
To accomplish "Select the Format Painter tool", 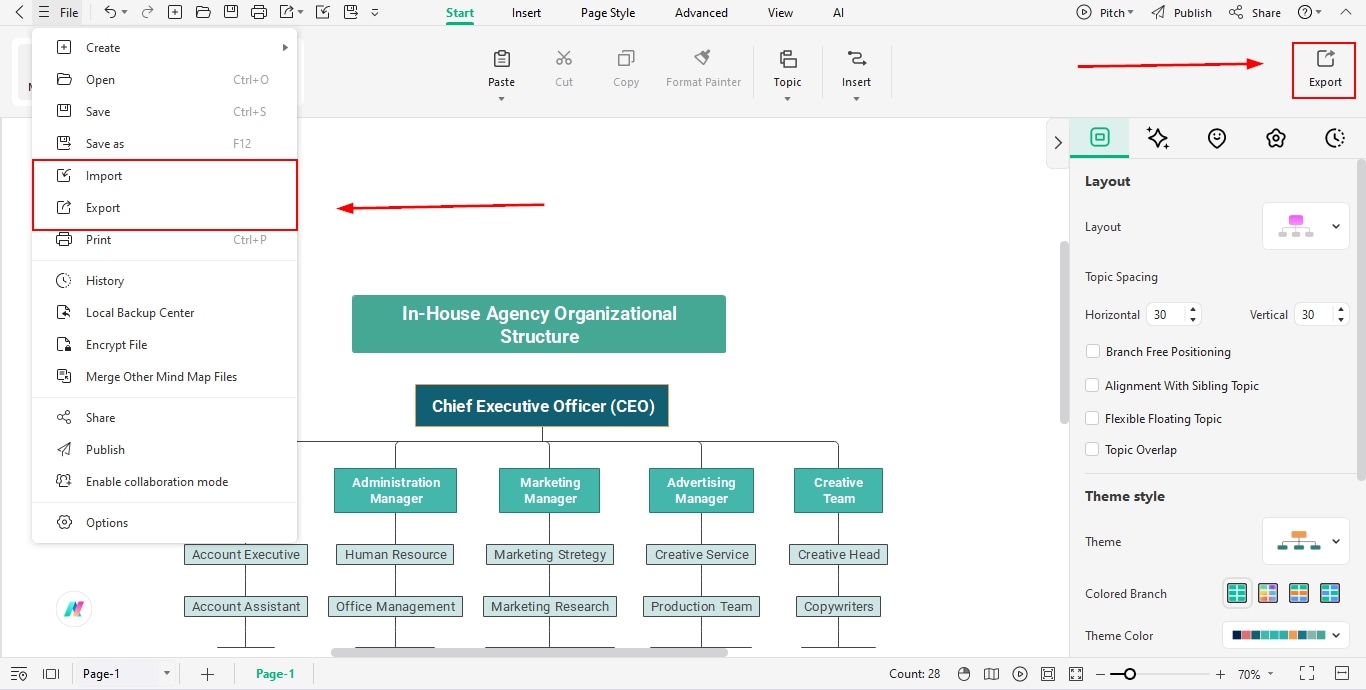I will coord(703,68).
